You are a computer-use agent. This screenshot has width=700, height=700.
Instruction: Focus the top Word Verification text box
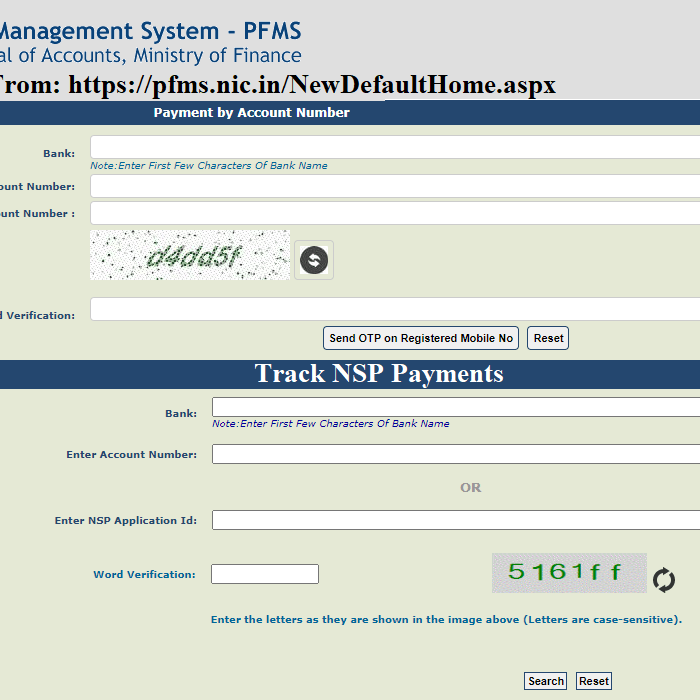pos(395,310)
